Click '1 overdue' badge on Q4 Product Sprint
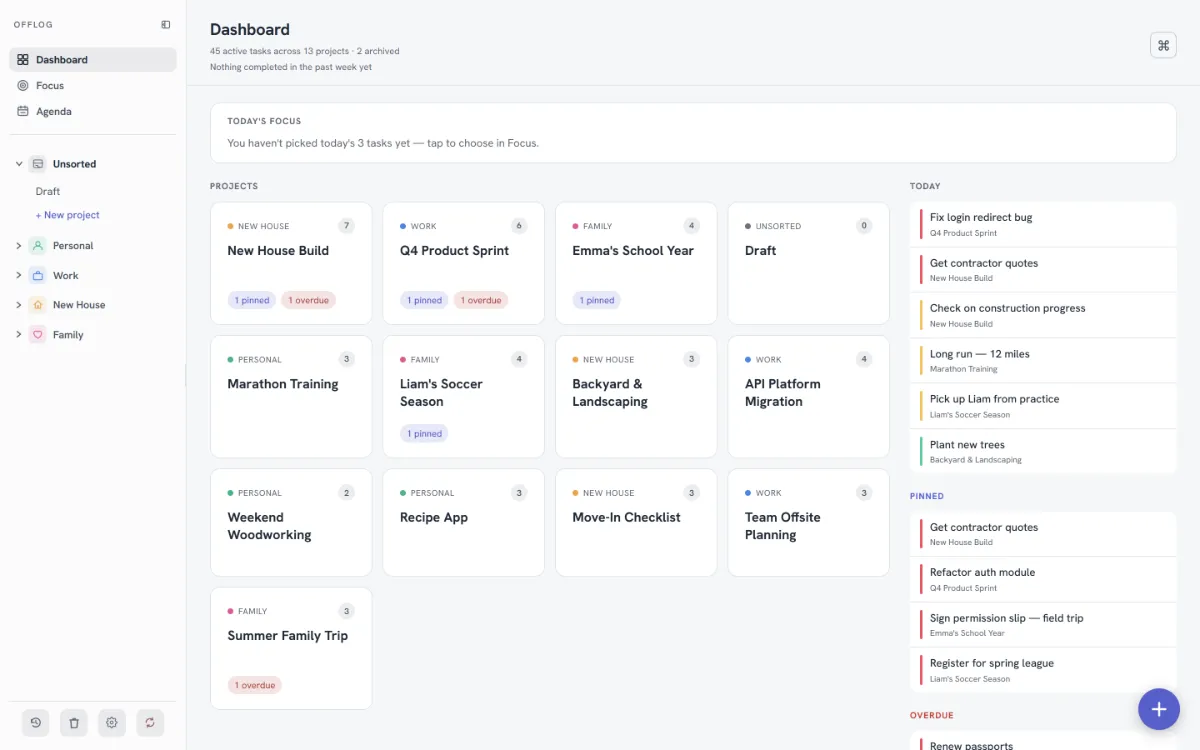The width and height of the screenshot is (1200, 750). point(481,300)
